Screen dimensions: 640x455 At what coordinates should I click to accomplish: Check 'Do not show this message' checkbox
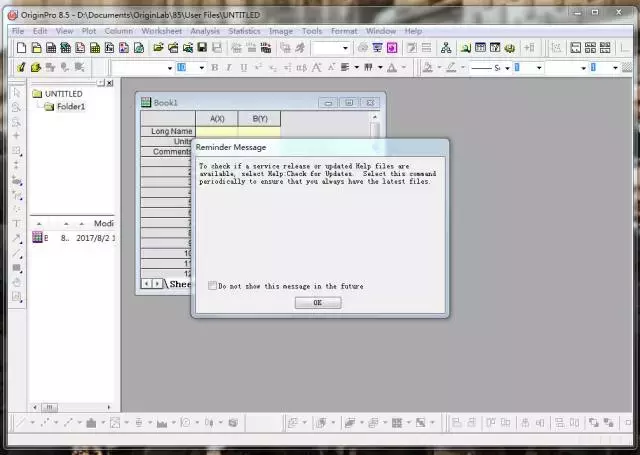pos(212,286)
